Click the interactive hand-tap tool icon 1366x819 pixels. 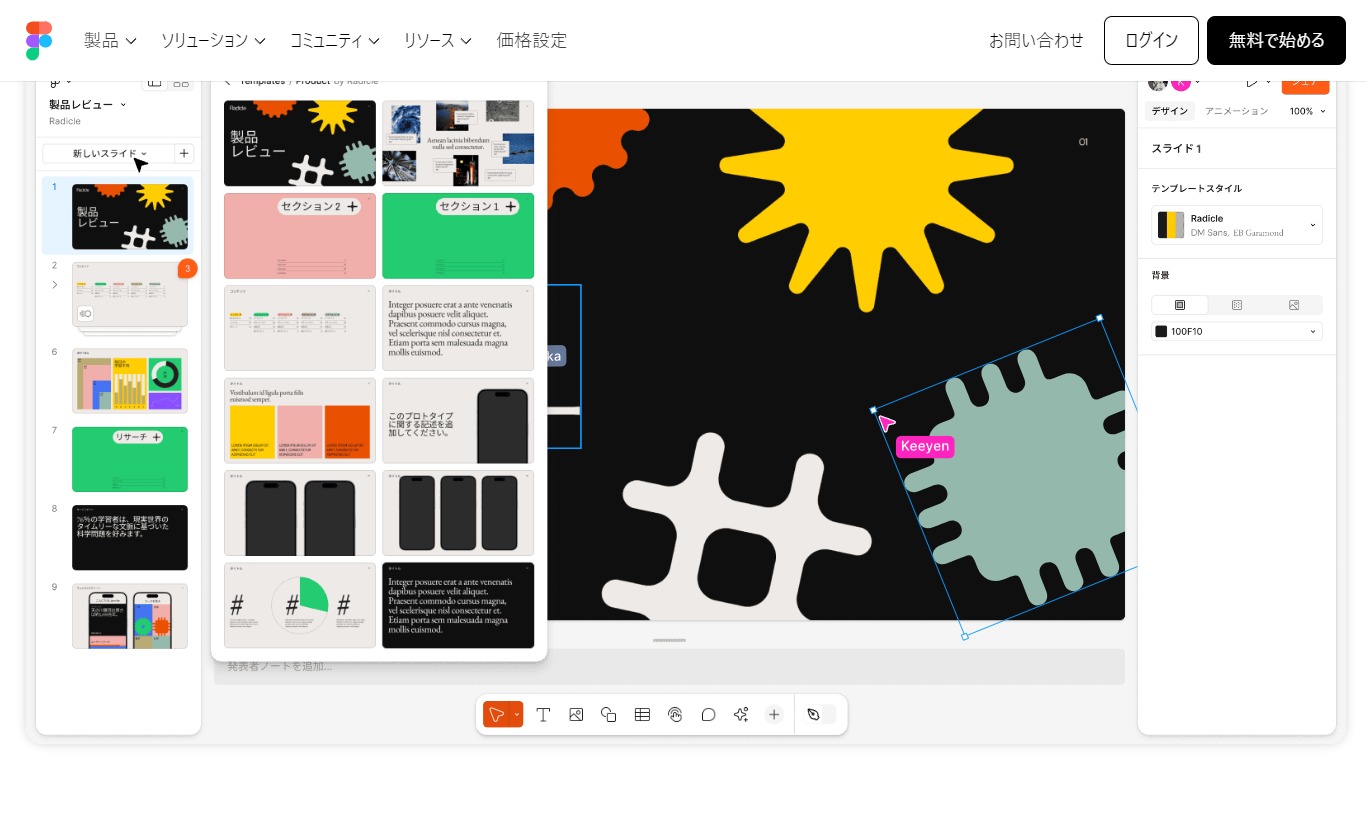(675, 714)
